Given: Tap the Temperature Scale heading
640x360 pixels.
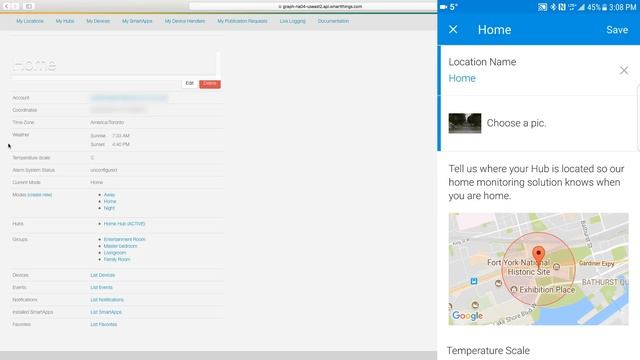Looking at the screenshot, I should coord(488,350).
